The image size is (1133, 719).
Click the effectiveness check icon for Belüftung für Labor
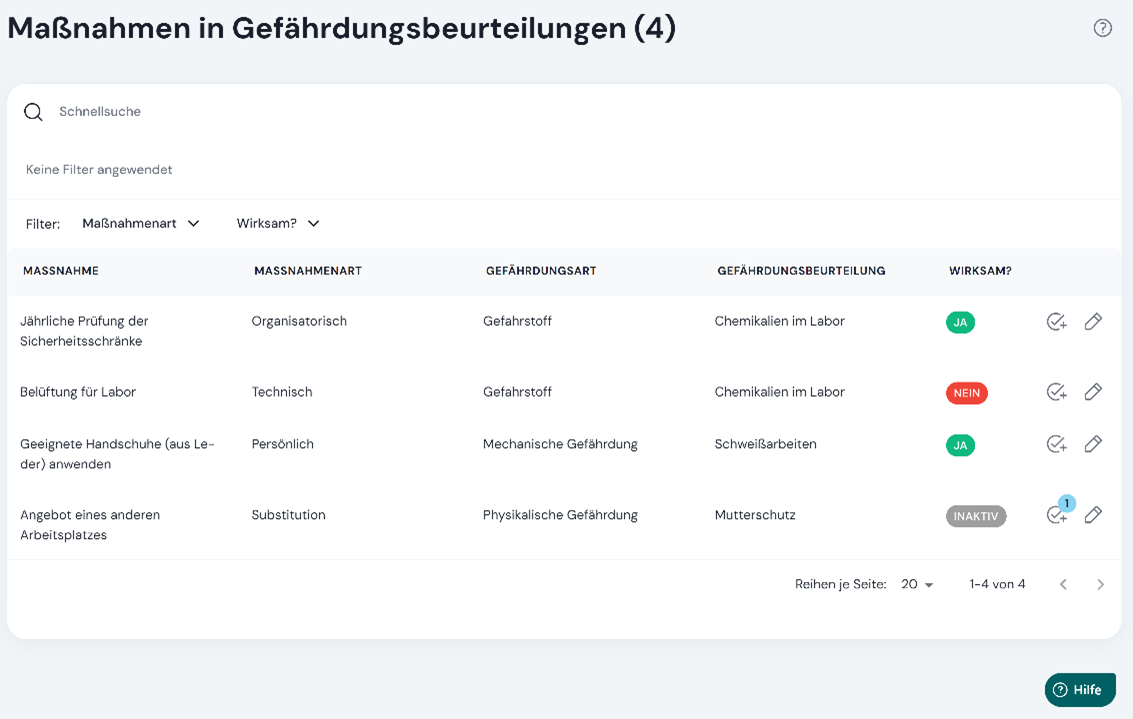coord(1056,392)
